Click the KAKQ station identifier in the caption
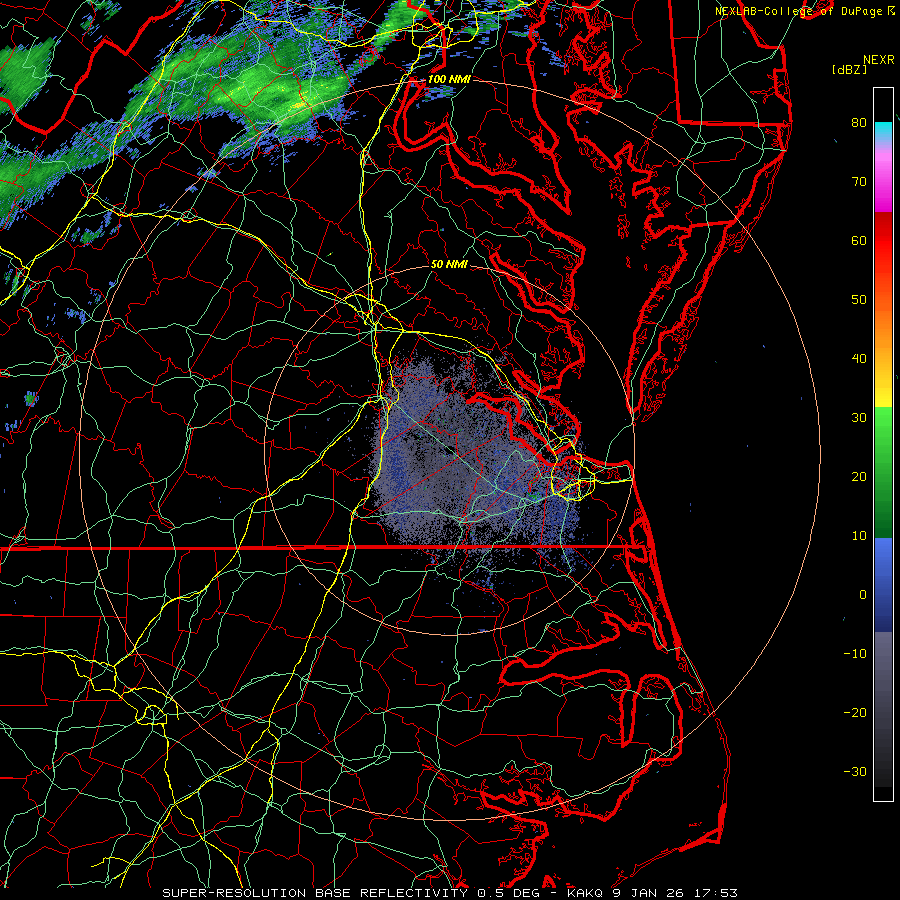 pos(585,893)
